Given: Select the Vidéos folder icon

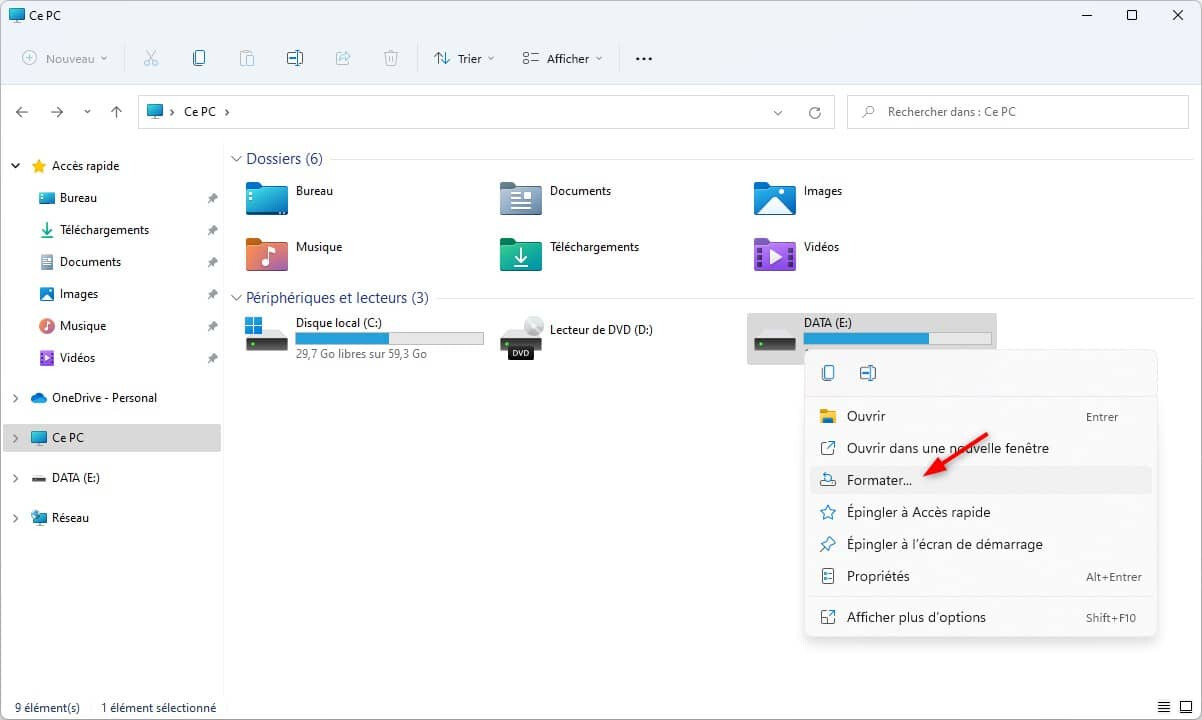Looking at the screenshot, I should (775, 254).
